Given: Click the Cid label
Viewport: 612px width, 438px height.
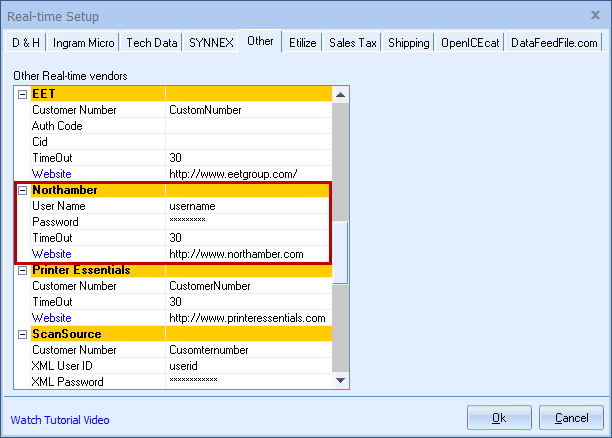Looking at the screenshot, I should click(x=40, y=142).
